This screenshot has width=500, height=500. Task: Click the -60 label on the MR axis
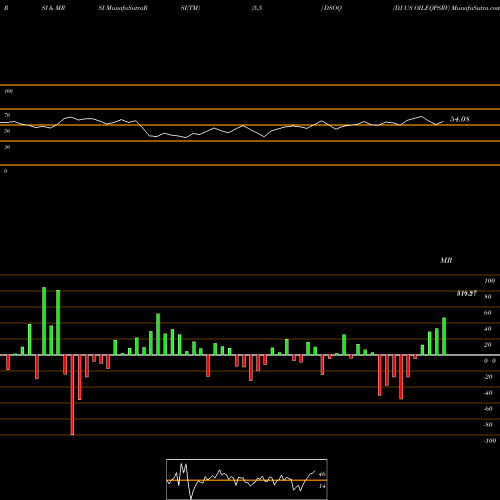pyautogui.click(x=488, y=409)
